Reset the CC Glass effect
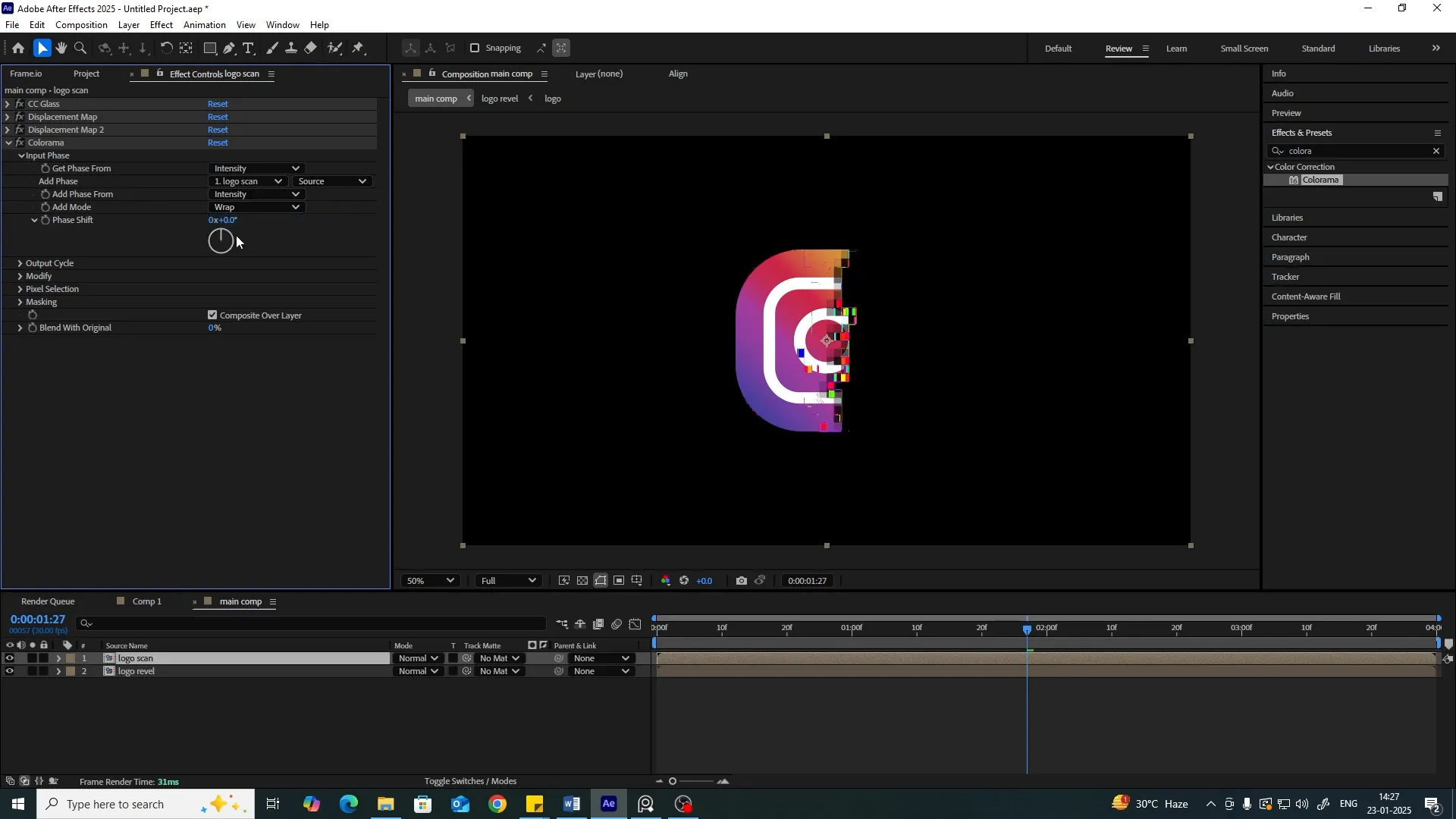This screenshot has width=1456, height=819. click(x=218, y=104)
